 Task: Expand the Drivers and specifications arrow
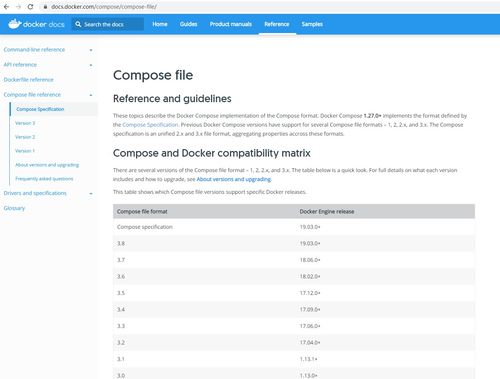coord(91,193)
